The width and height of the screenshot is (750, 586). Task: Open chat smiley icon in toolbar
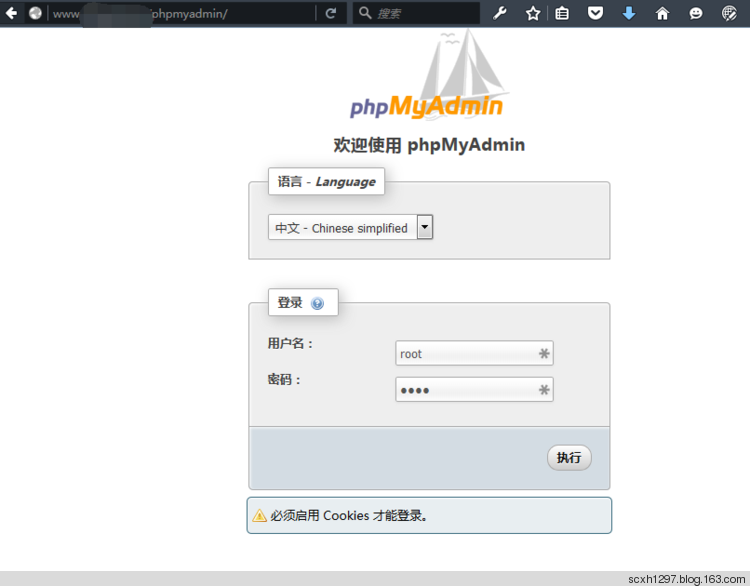tap(696, 13)
